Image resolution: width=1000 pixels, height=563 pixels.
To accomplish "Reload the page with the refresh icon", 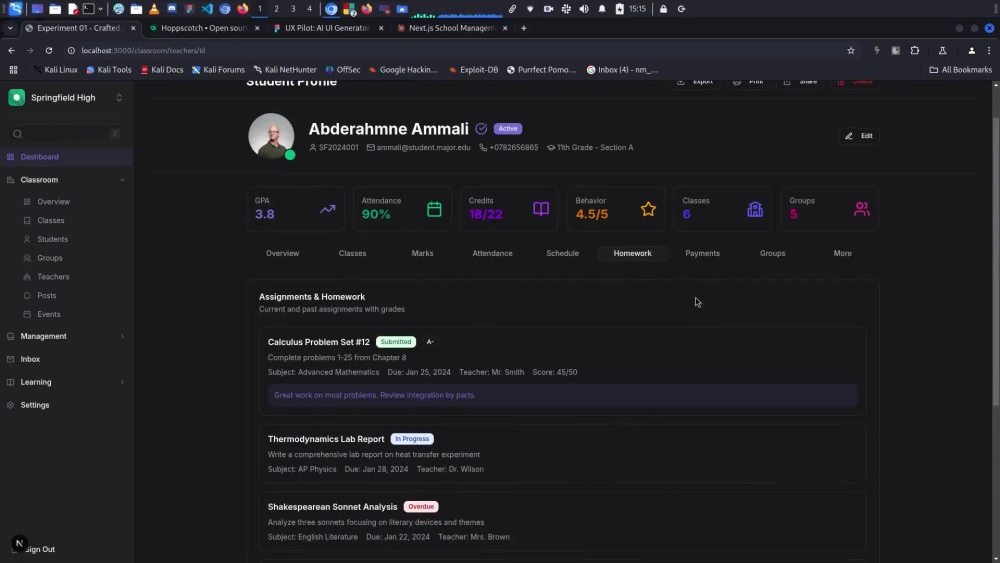I will [48, 50].
